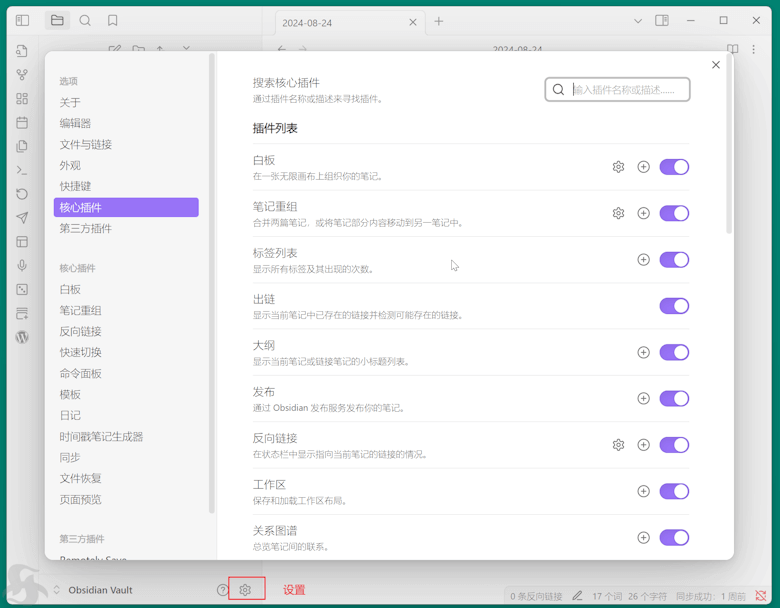Open the bookmarks icon in top bar
This screenshot has height=608, width=780.
(113, 20)
